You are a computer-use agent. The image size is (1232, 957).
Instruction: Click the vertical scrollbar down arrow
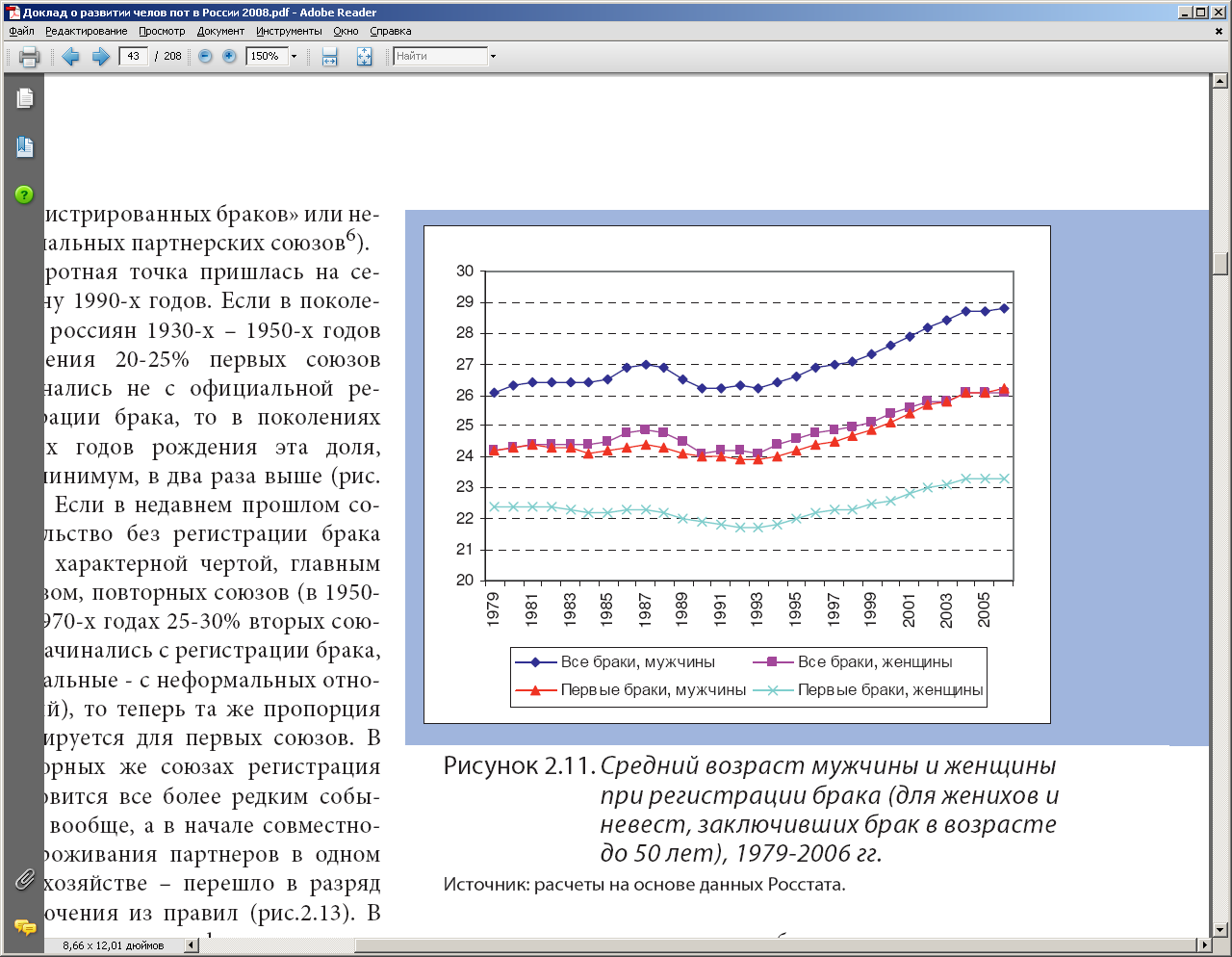(x=1220, y=929)
